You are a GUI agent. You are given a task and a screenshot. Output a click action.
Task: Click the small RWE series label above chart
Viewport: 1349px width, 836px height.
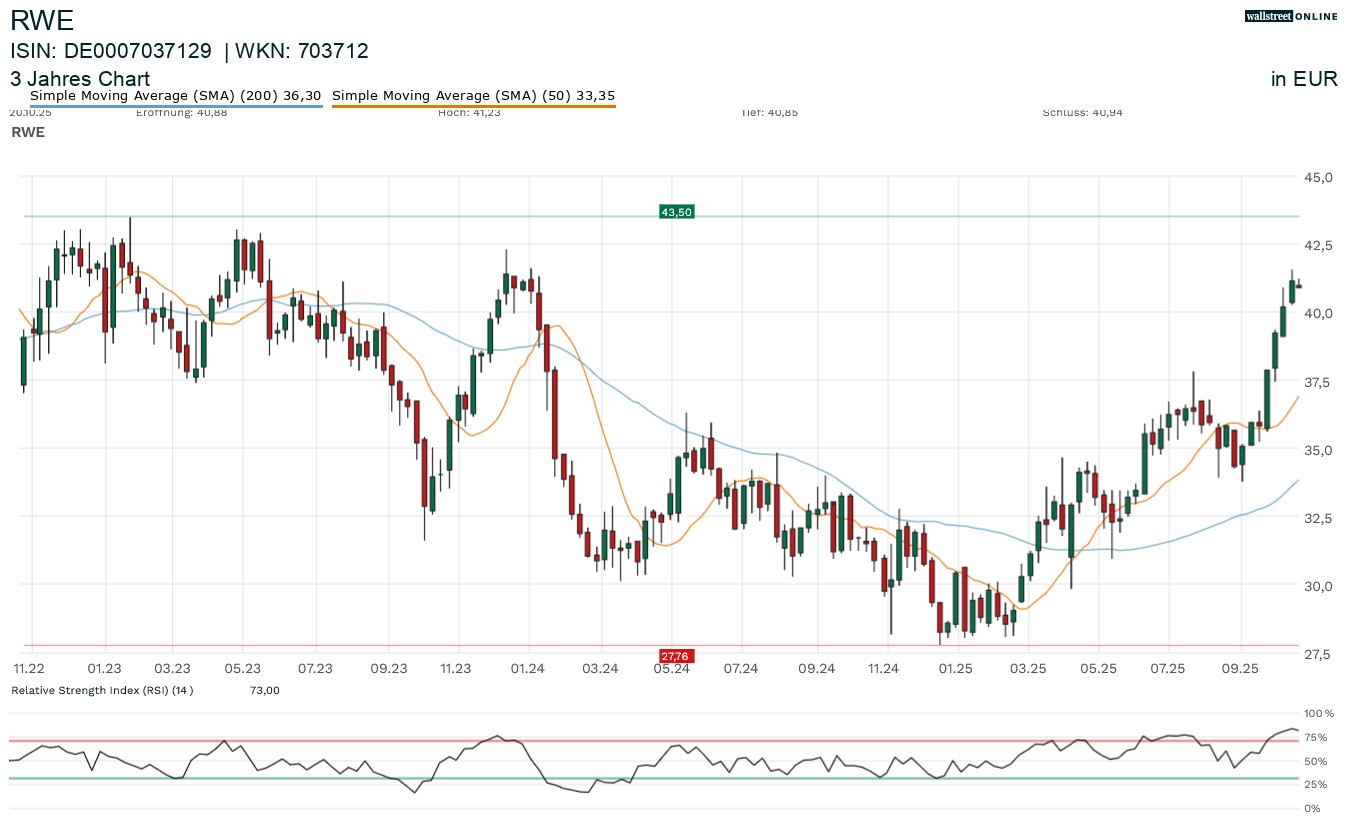pos(27,132)
